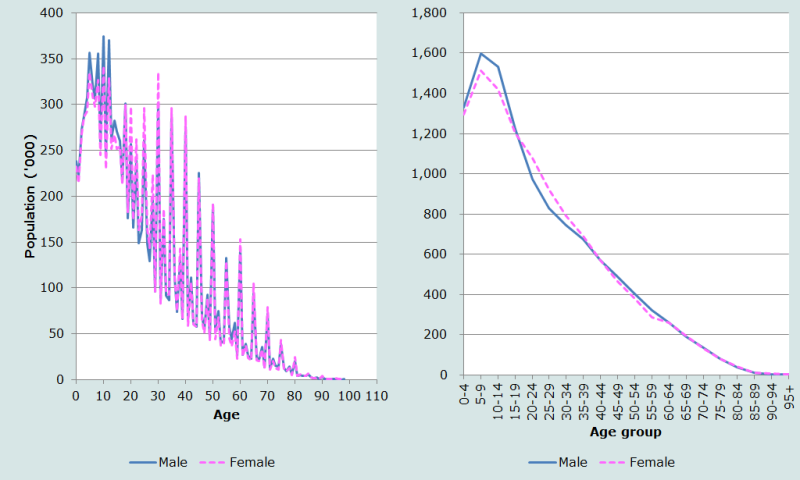
Task: Click the 10-14 age group label
Action: [x=498, y=402]
